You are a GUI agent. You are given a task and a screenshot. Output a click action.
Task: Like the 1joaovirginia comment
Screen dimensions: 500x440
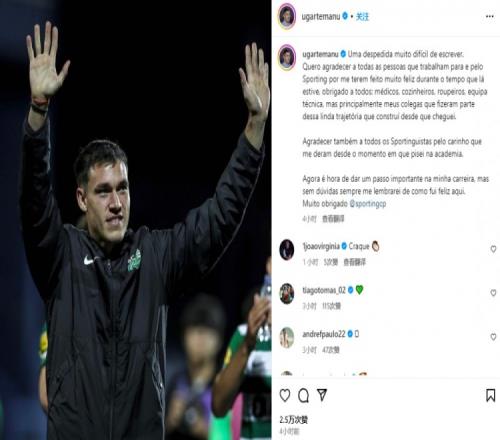(493, 249)
